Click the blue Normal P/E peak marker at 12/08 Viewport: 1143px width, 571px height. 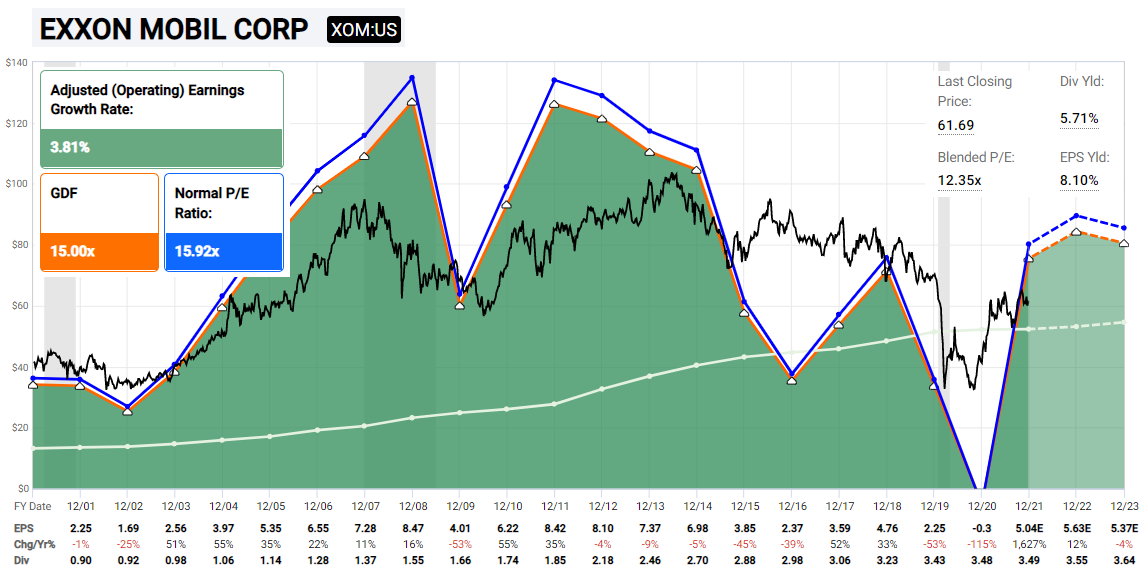(413, 77)
